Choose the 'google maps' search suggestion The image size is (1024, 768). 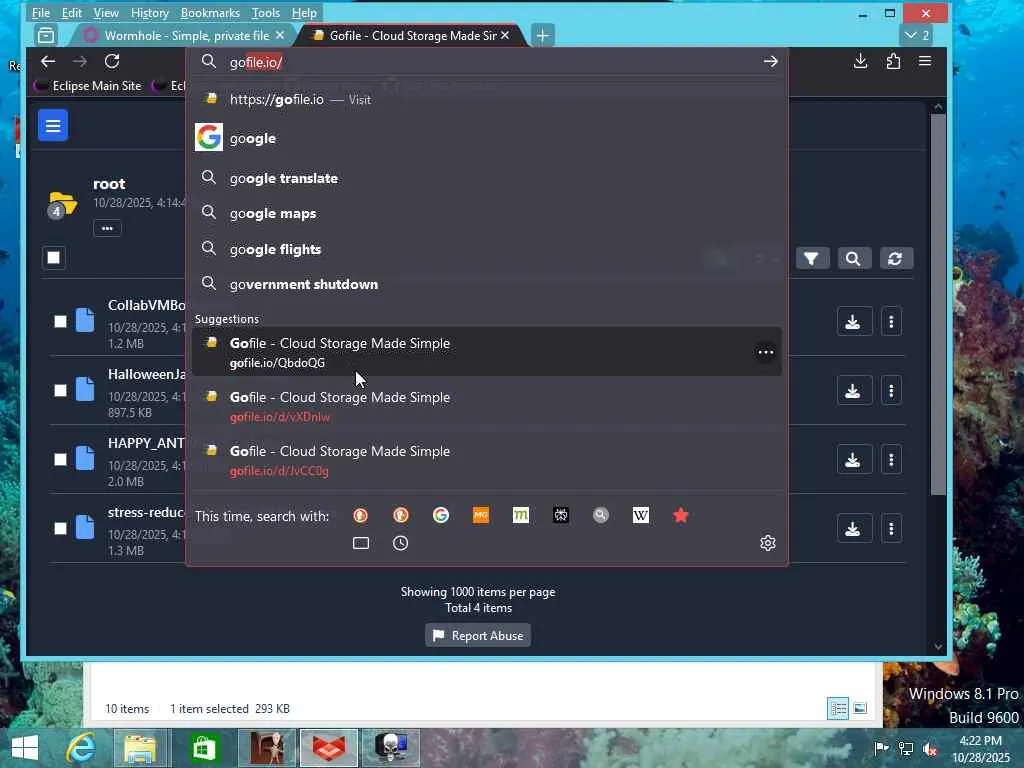pyautogui.click(x=487, y=213)
